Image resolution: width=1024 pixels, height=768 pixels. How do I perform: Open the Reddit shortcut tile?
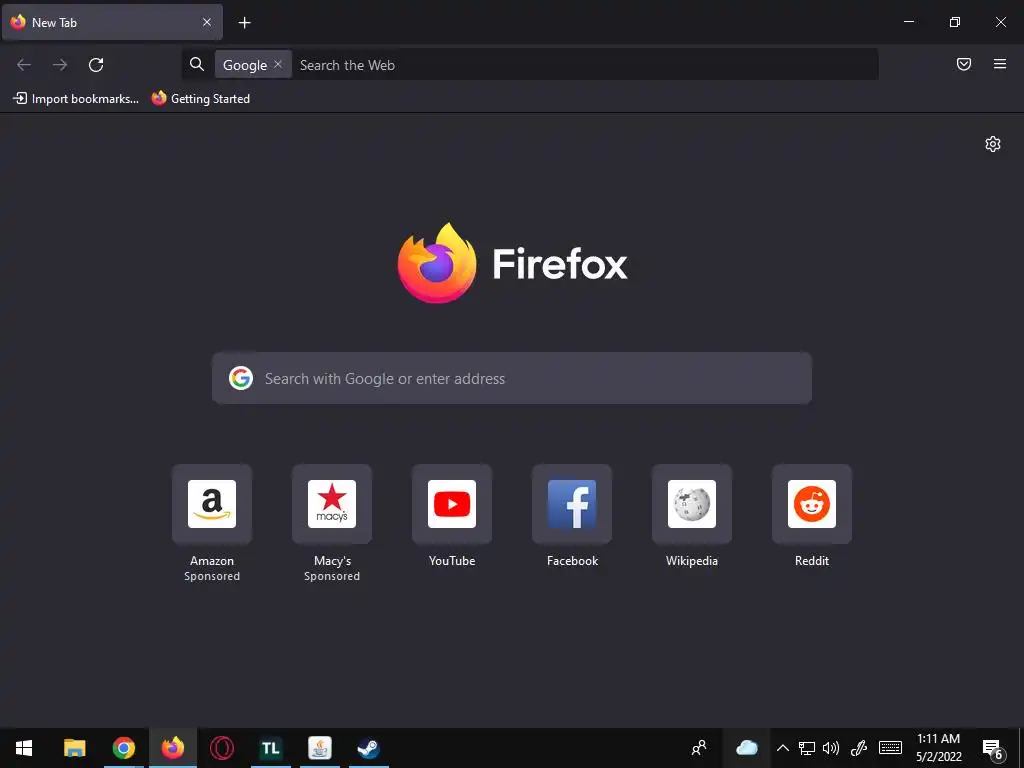tap(812, 504)
